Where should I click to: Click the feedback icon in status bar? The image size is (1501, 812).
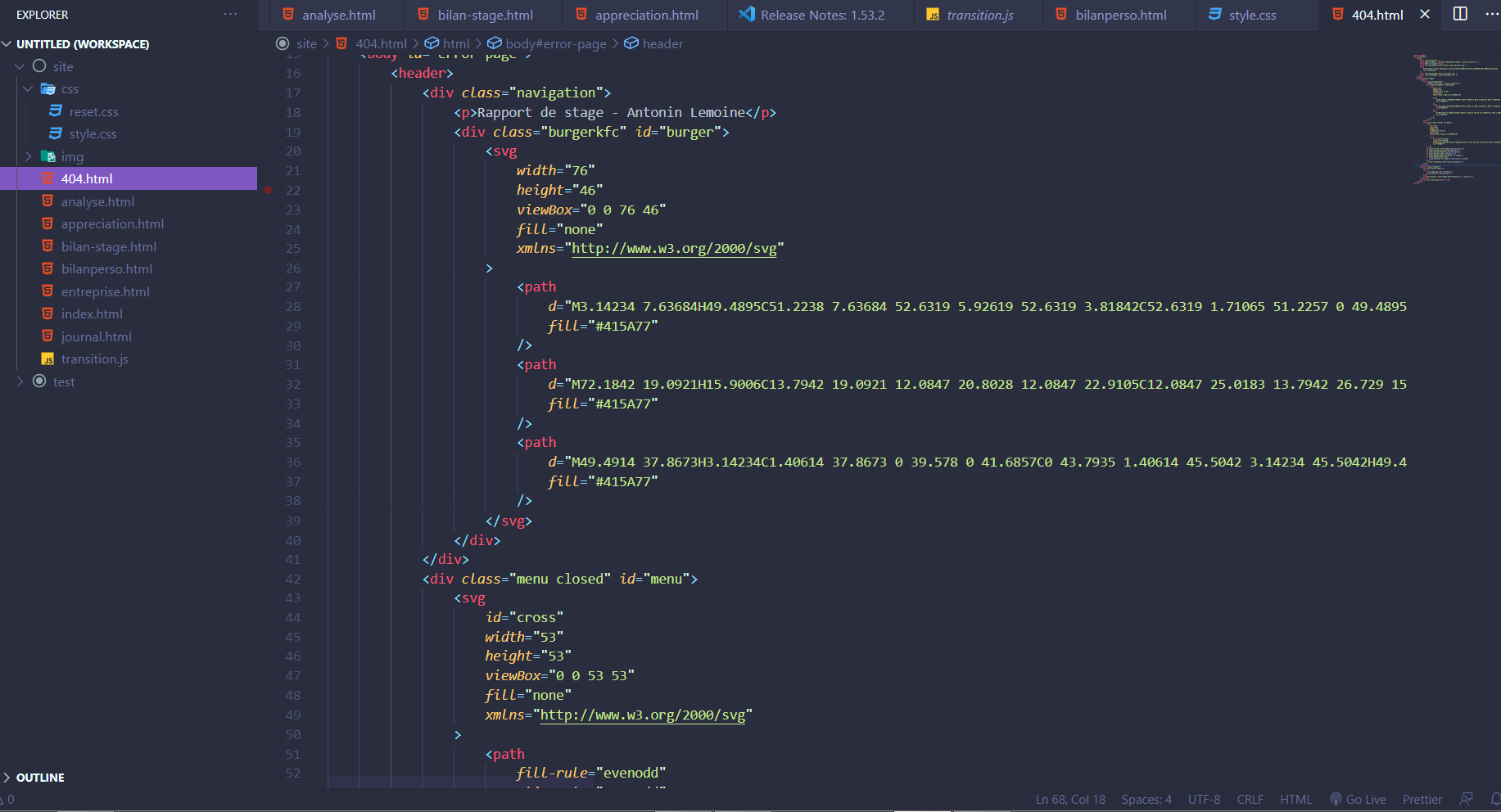coord(1466,799)
